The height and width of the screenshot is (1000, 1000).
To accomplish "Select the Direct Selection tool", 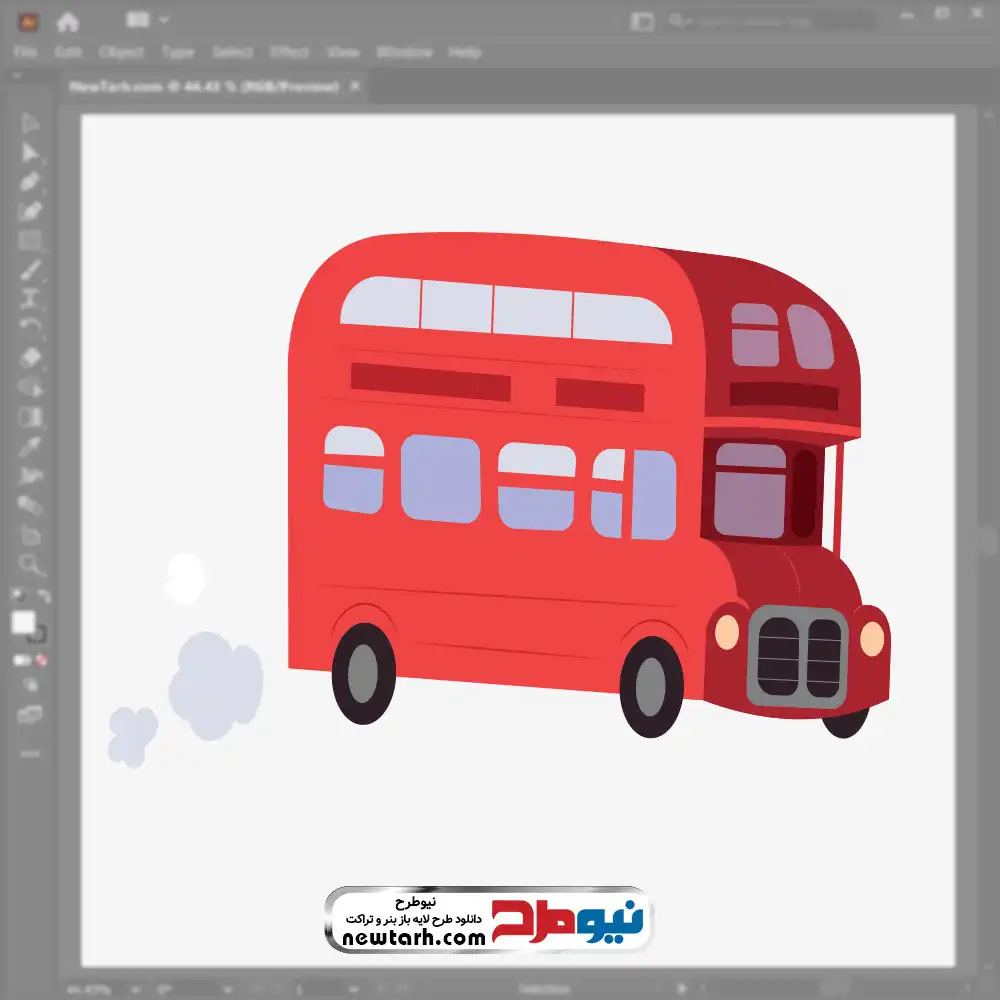I will pyautogui.click(x=30, y=153).
